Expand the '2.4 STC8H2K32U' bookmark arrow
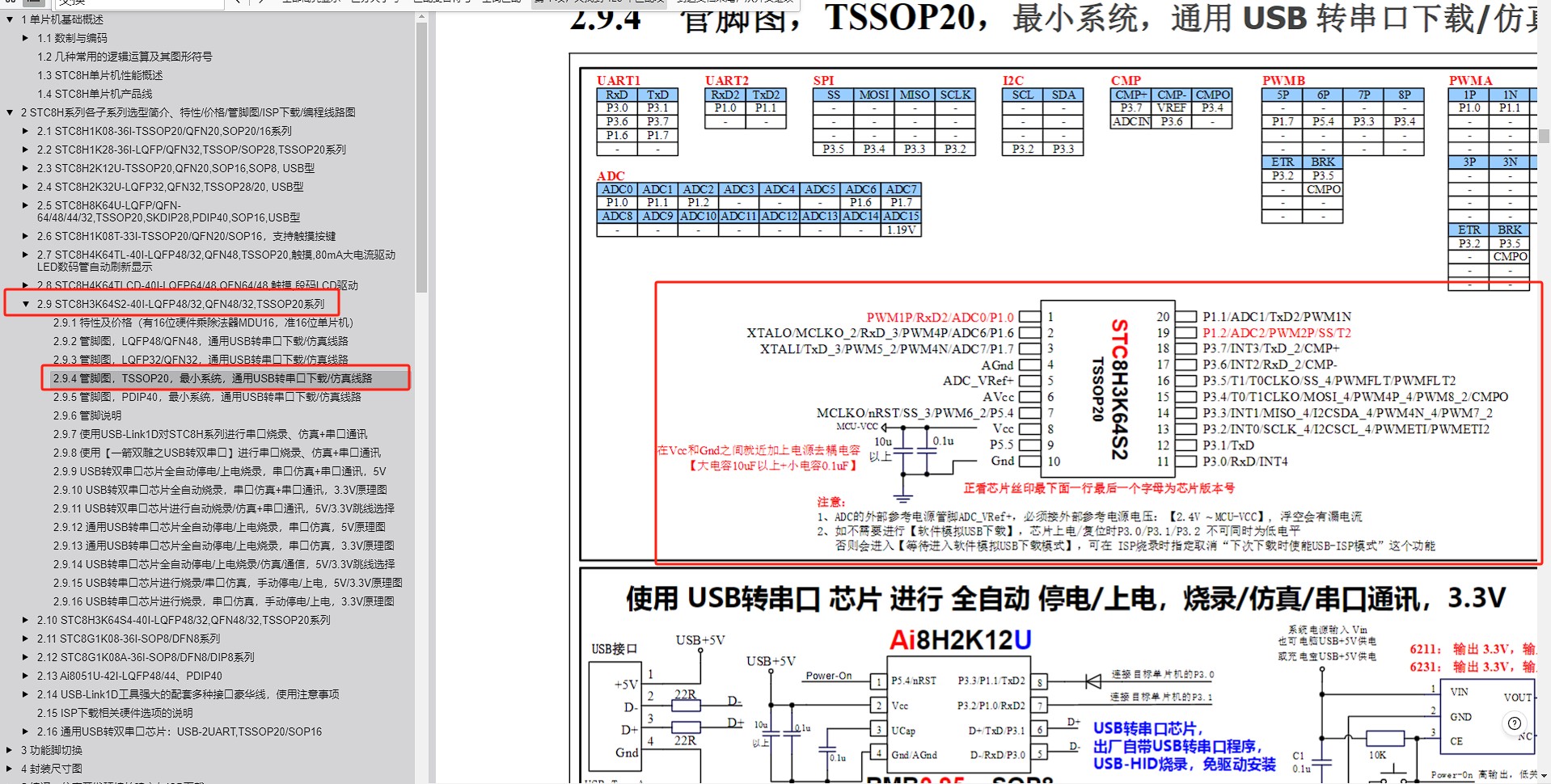The image size is (1551, 784). pos(26,187)
